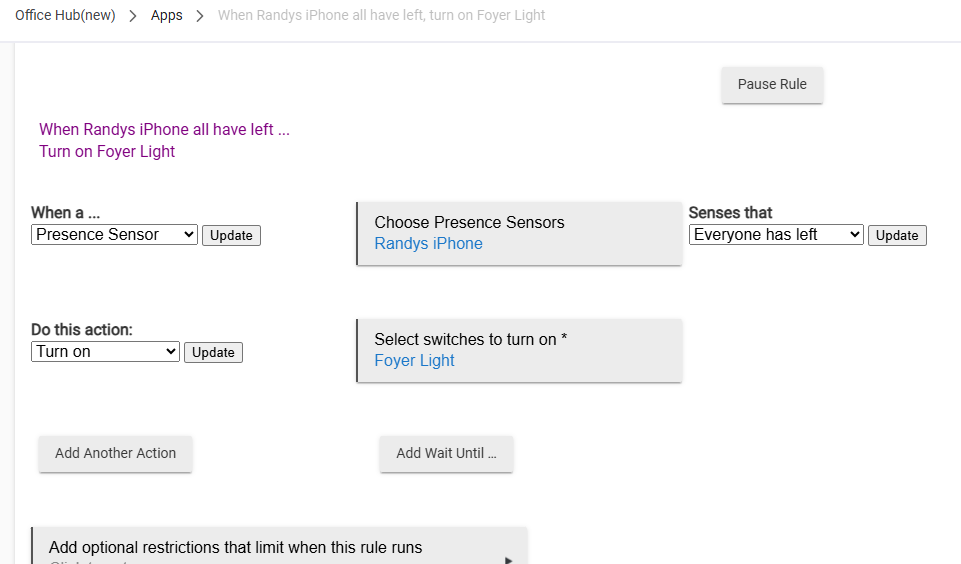Click the Foyer Light link
The image size is (961, 564).
(414, 361)
